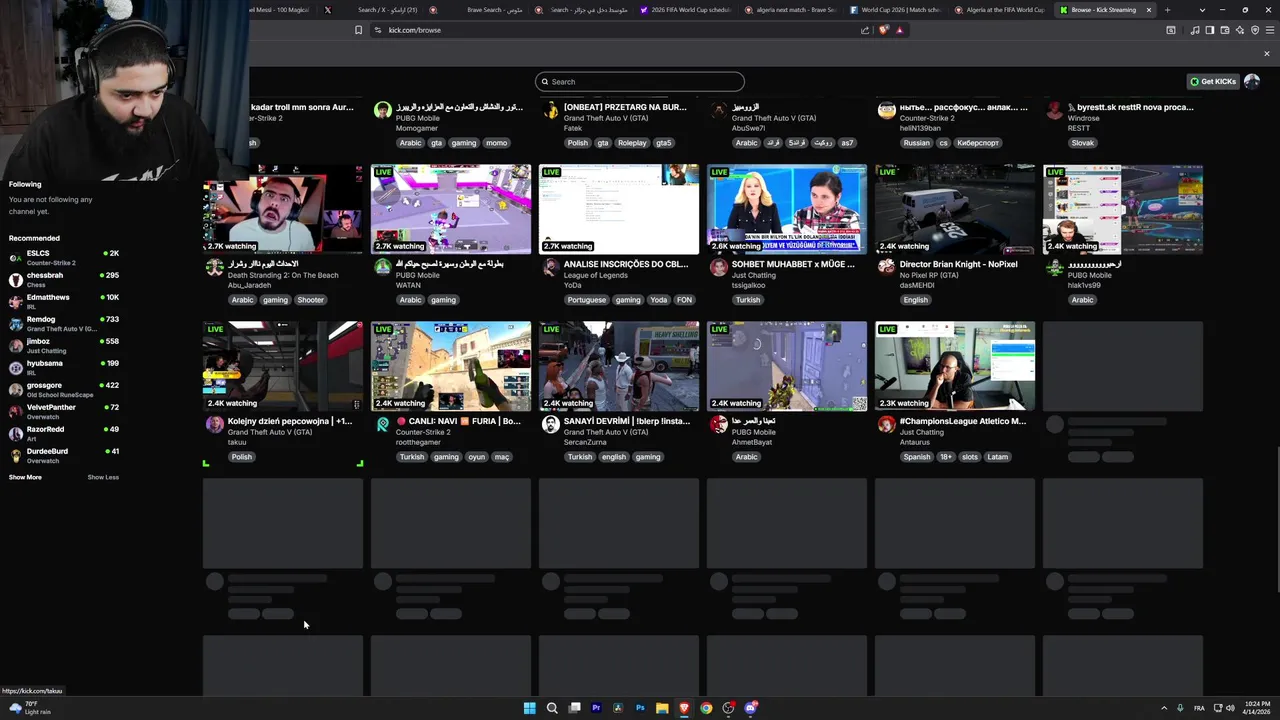Open the CANLI NAVI FURIA stream thumbnail

click(x=451, y=366)
